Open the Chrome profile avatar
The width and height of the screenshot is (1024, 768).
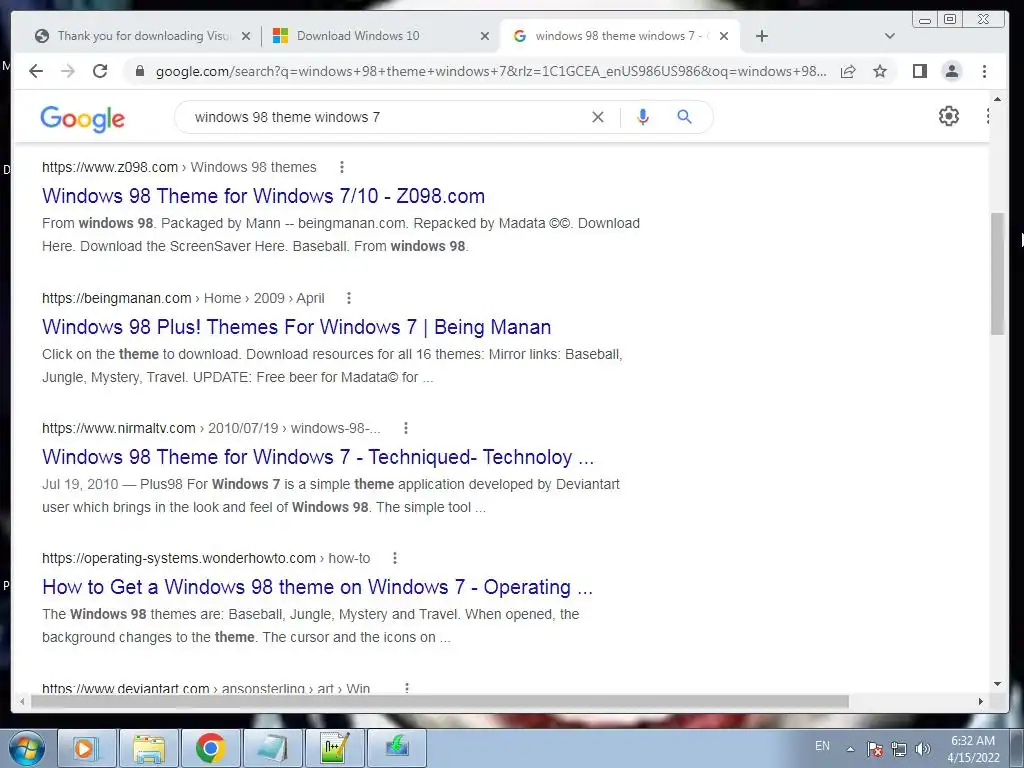[x=952, y=71]
